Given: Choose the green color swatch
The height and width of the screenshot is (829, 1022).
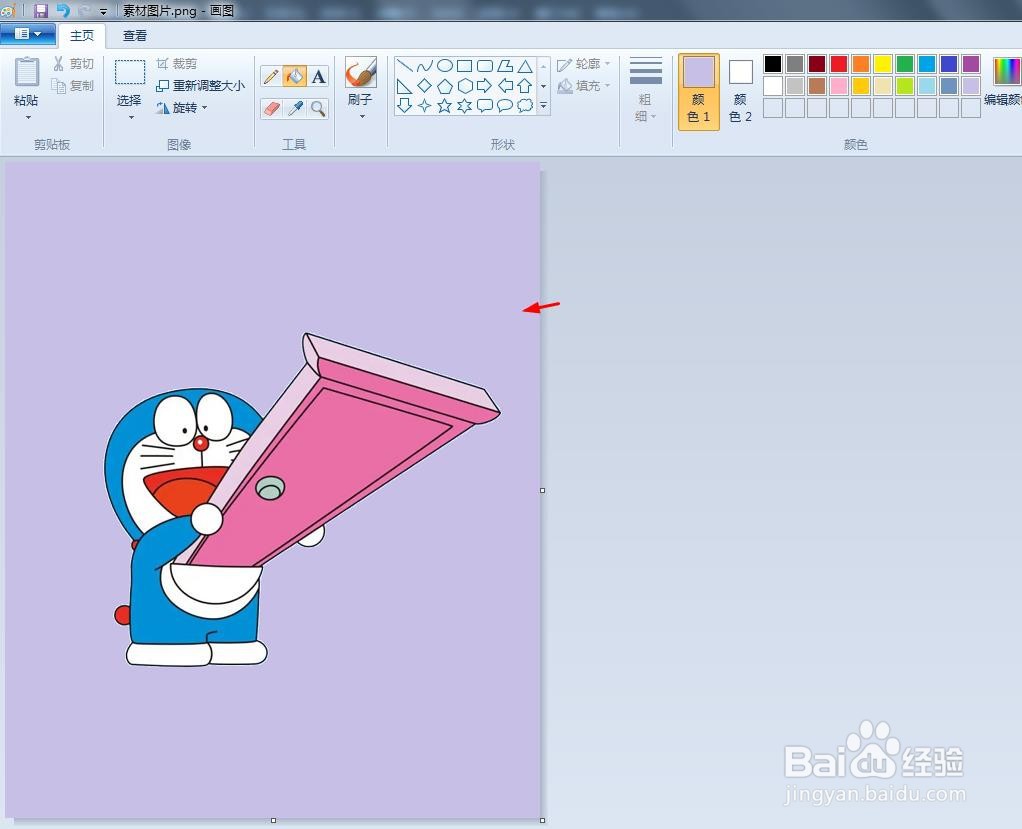Looking at the screenshot, I should tap(905, 64).
